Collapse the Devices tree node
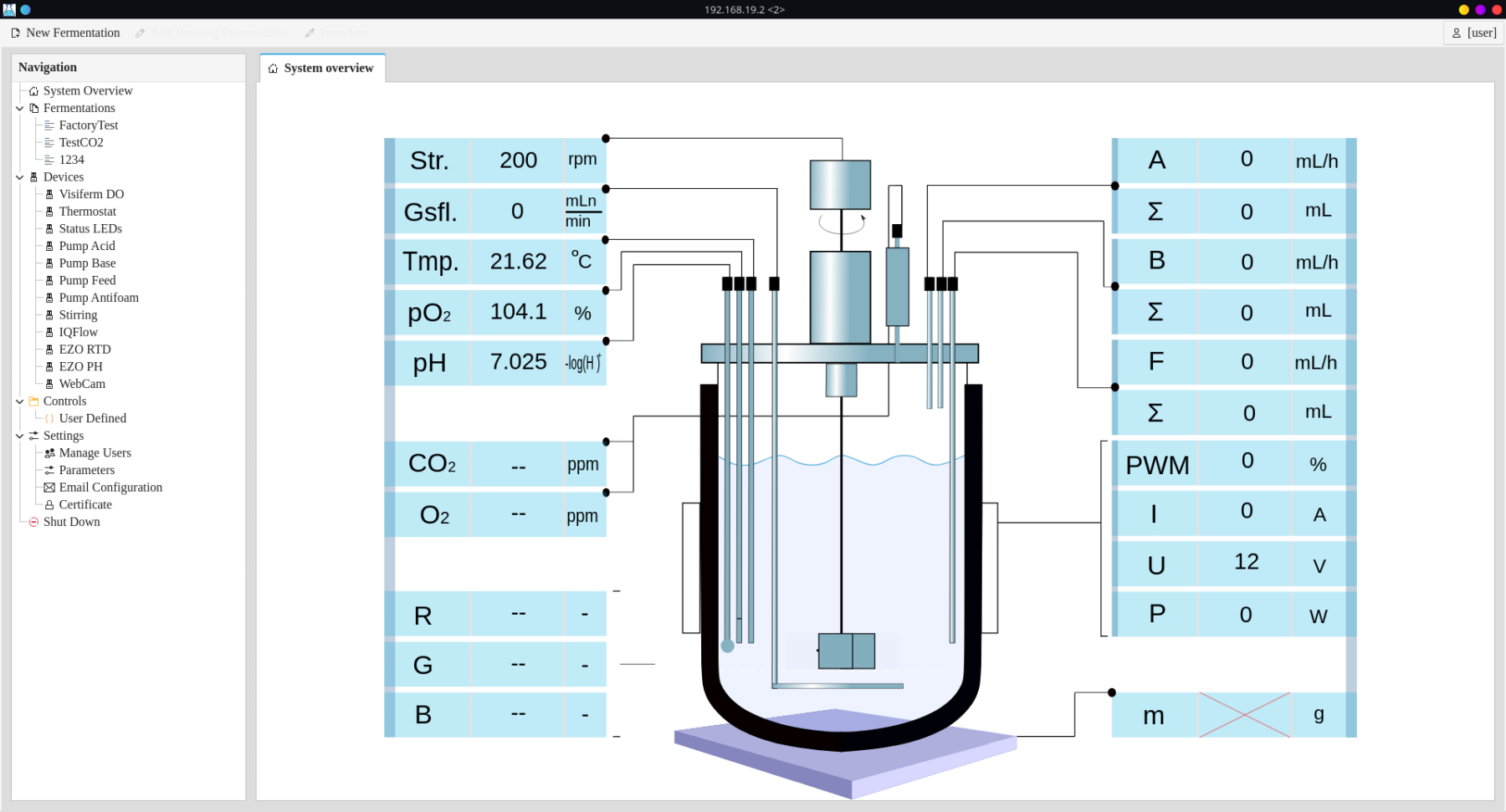 point(19,177)
